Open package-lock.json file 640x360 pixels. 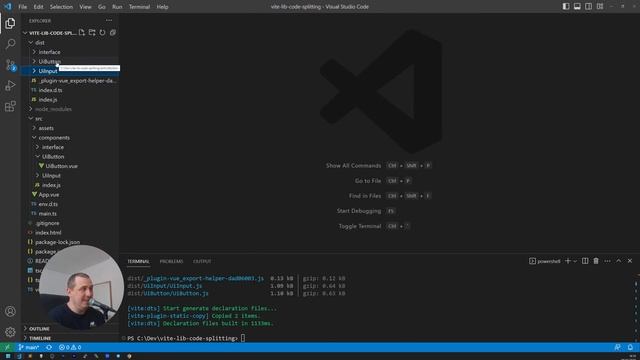pyautogui.click(x=70, y=242)
